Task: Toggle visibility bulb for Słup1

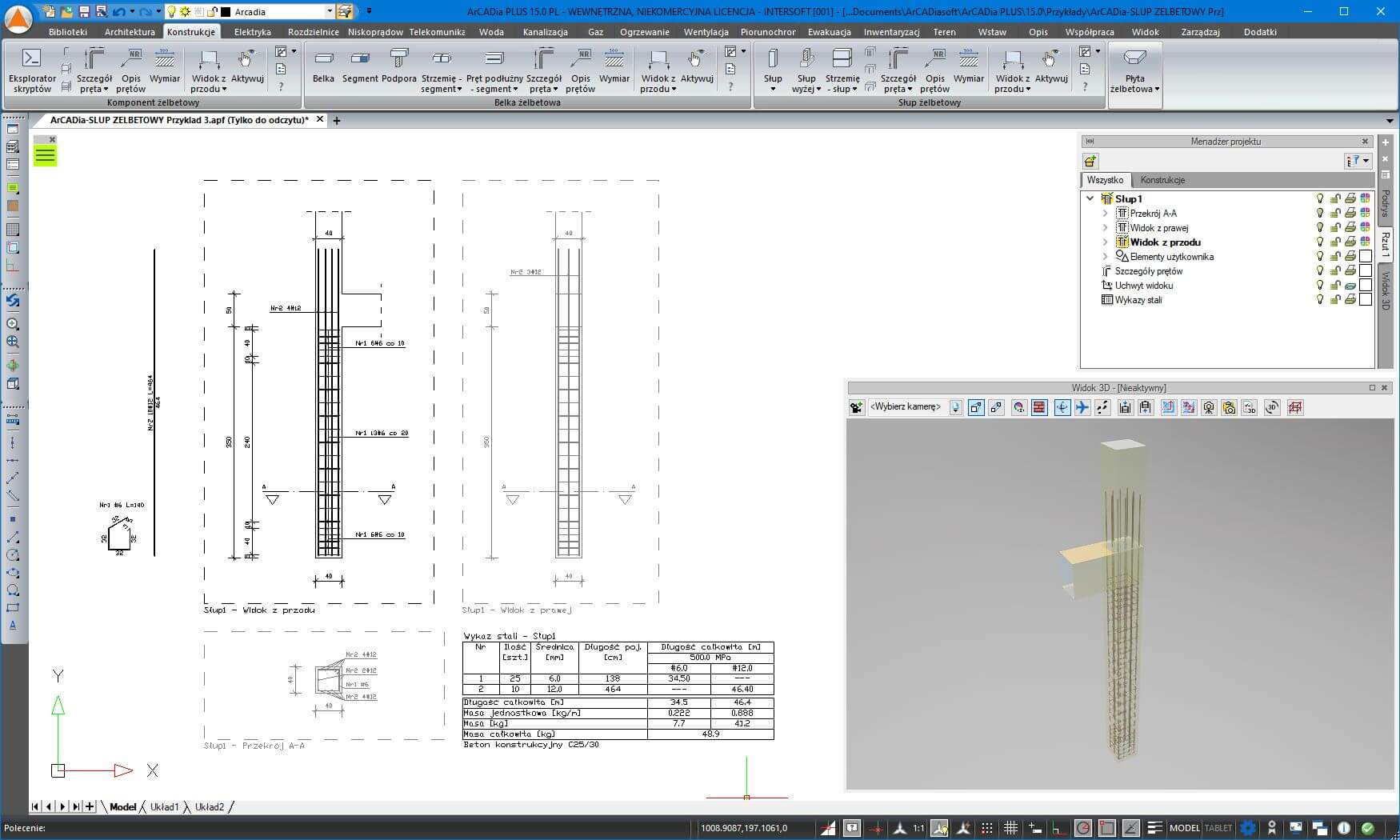Action: [1320, 198]
